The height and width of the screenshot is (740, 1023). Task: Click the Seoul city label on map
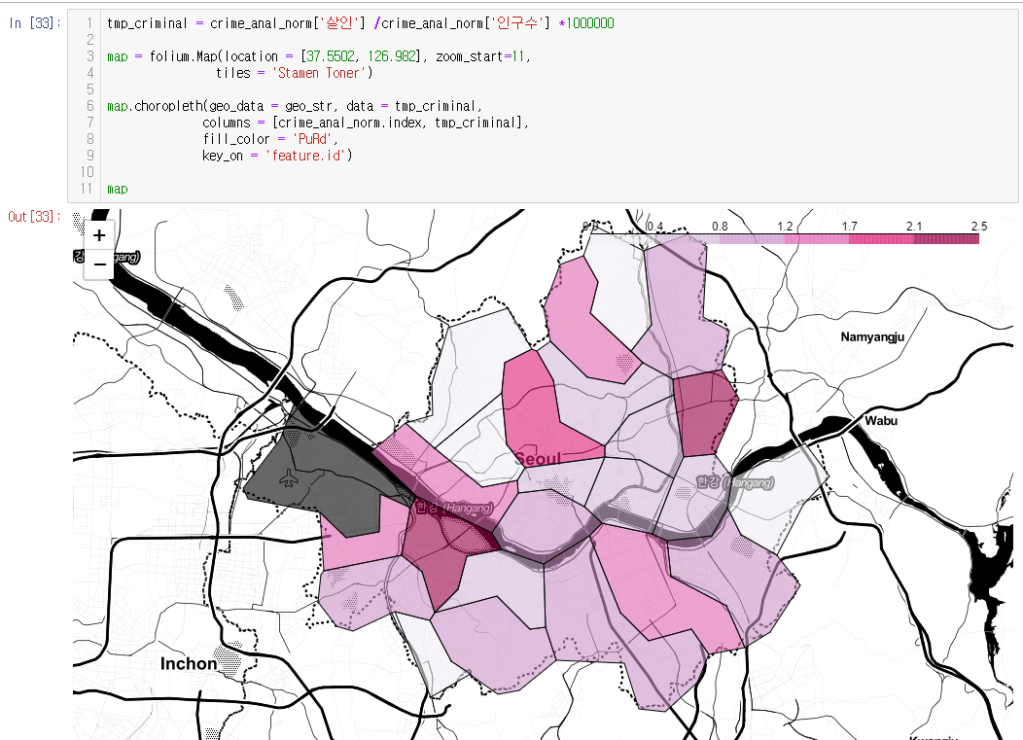(540, 458)
